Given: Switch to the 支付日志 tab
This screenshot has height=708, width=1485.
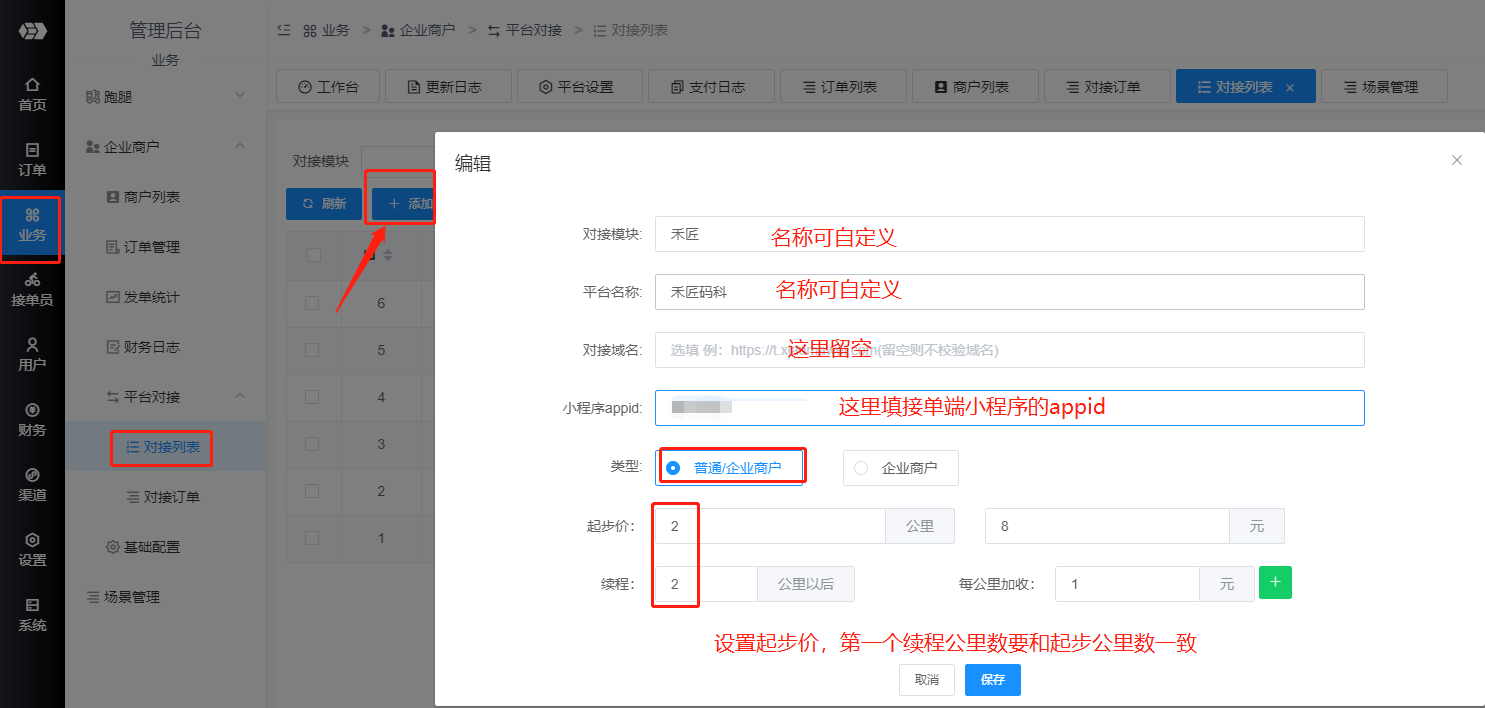Looking at the screenshot, I should tap(710, 87).
